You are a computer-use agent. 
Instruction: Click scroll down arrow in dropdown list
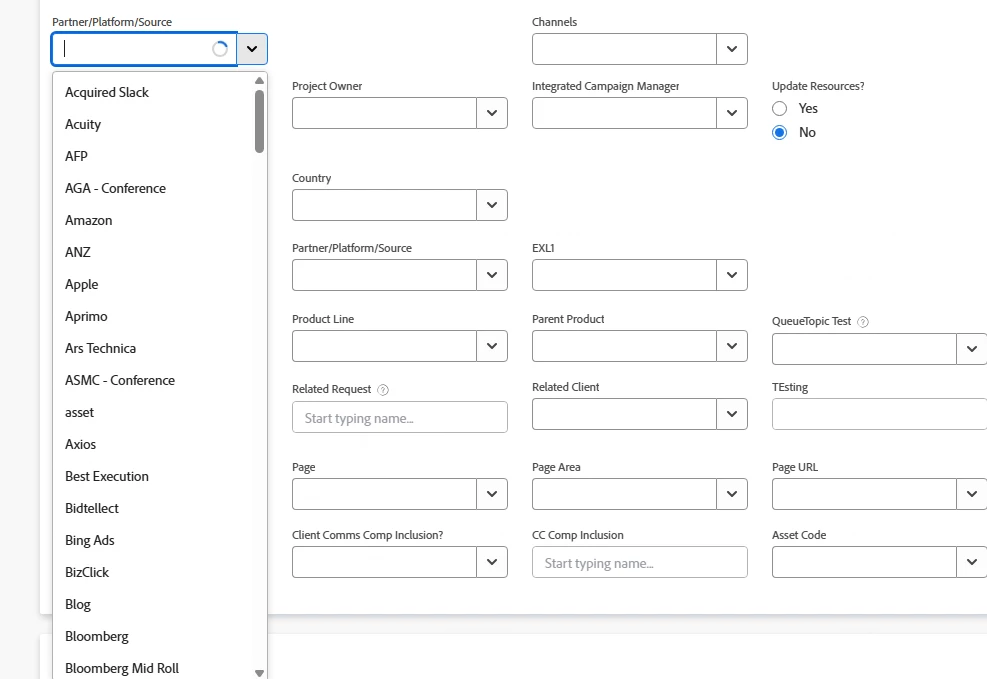pyautogui.click(x=259, y=673)
